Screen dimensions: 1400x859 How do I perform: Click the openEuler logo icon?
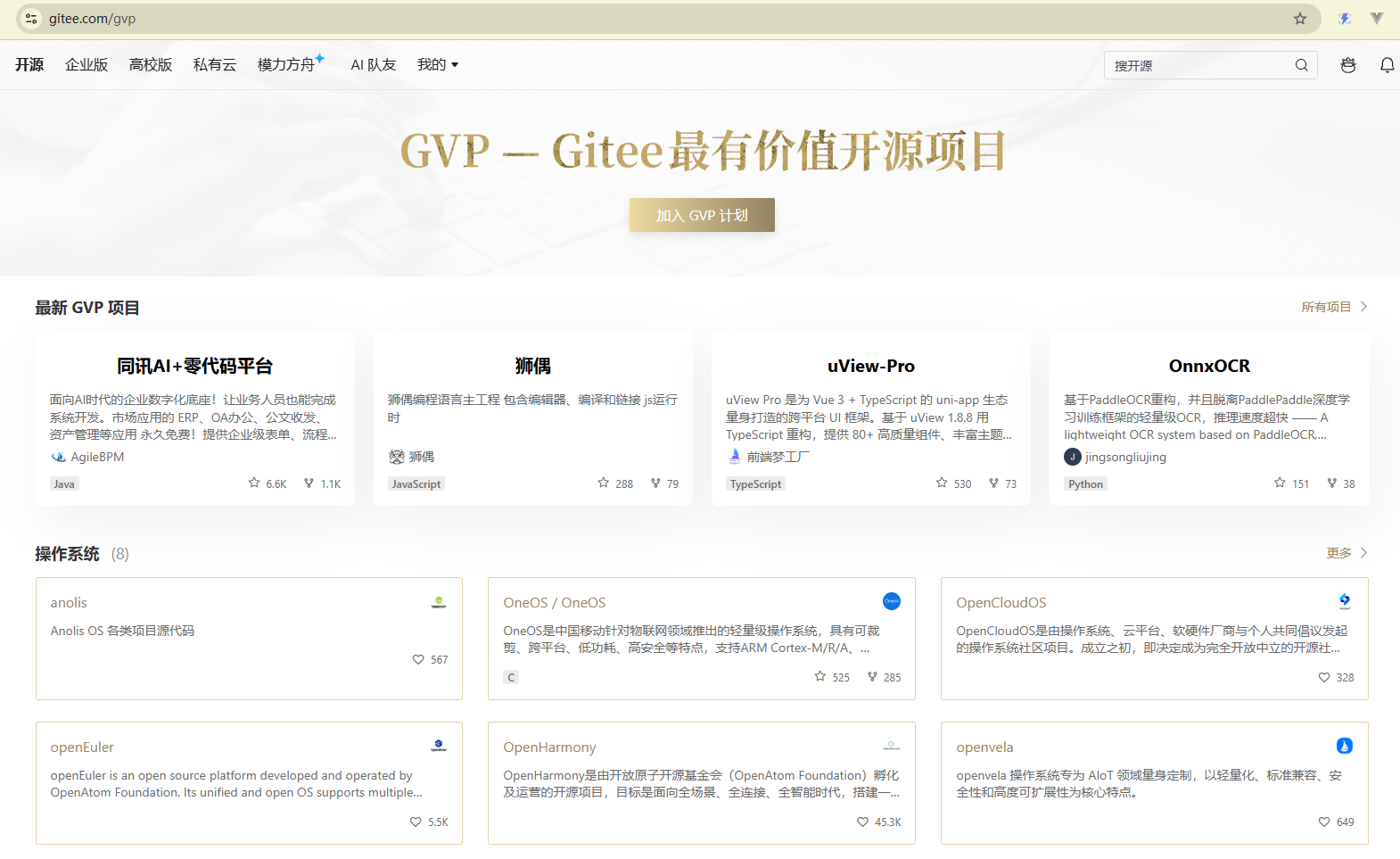[439, 746]
